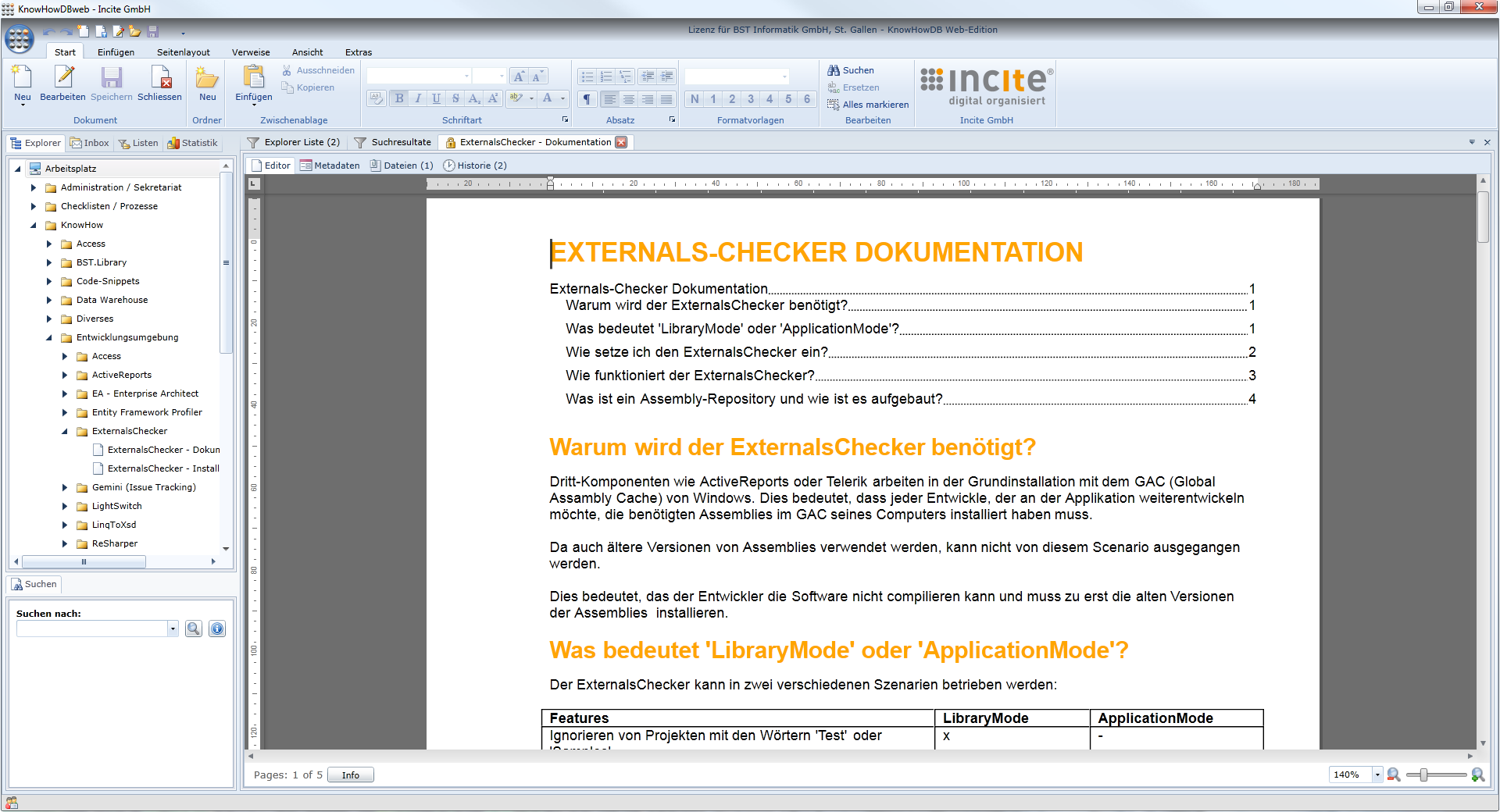
Task: Click the font color A button
Action: coord(548,98)
